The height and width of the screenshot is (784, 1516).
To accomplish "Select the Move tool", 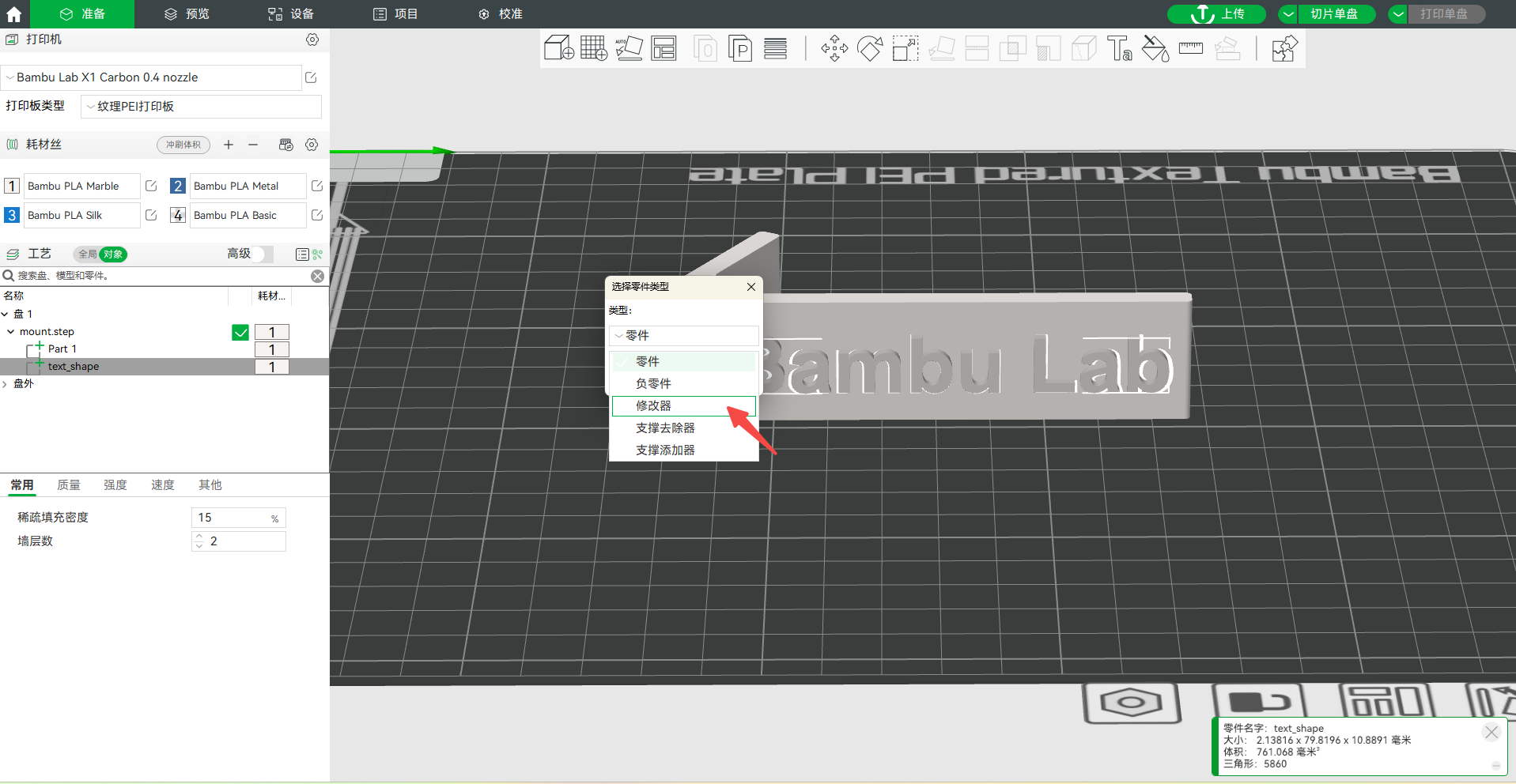I will [834, 49].
